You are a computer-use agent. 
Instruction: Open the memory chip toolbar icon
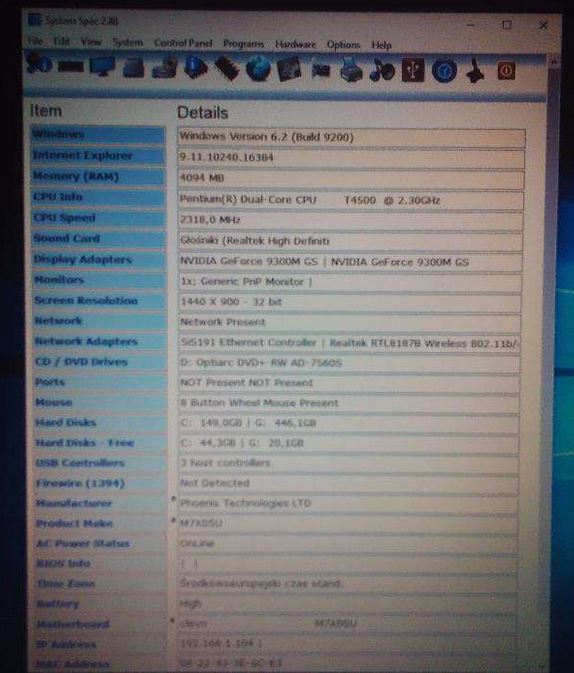click(x=227, y=68)
